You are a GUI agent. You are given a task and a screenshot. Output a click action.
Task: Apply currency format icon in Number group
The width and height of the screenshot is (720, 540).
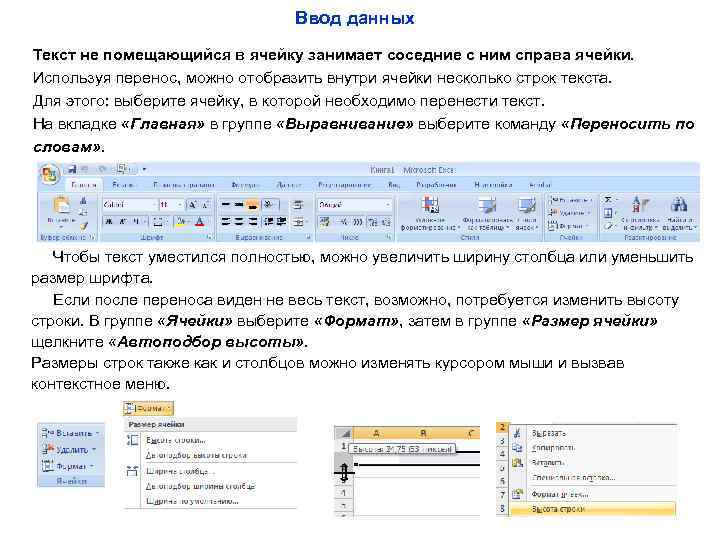325,222
